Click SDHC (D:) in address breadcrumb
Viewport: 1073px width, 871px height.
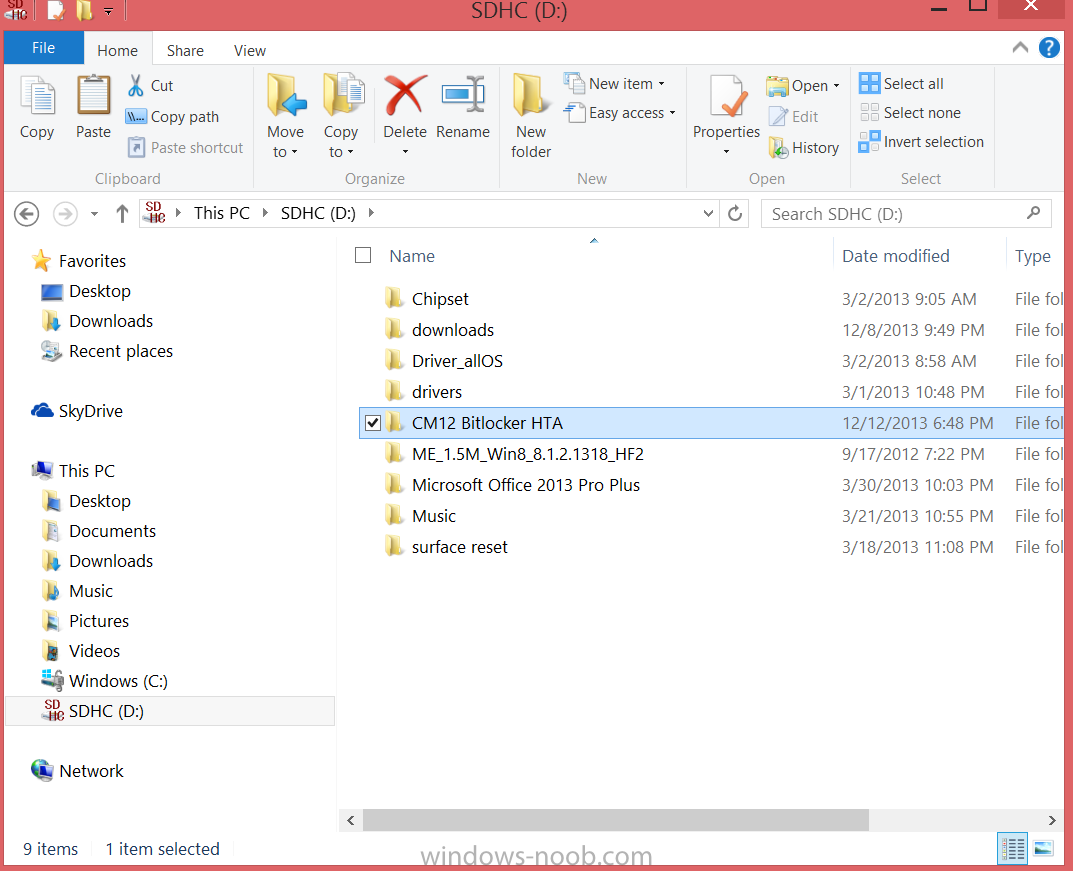tap(318, 213)
